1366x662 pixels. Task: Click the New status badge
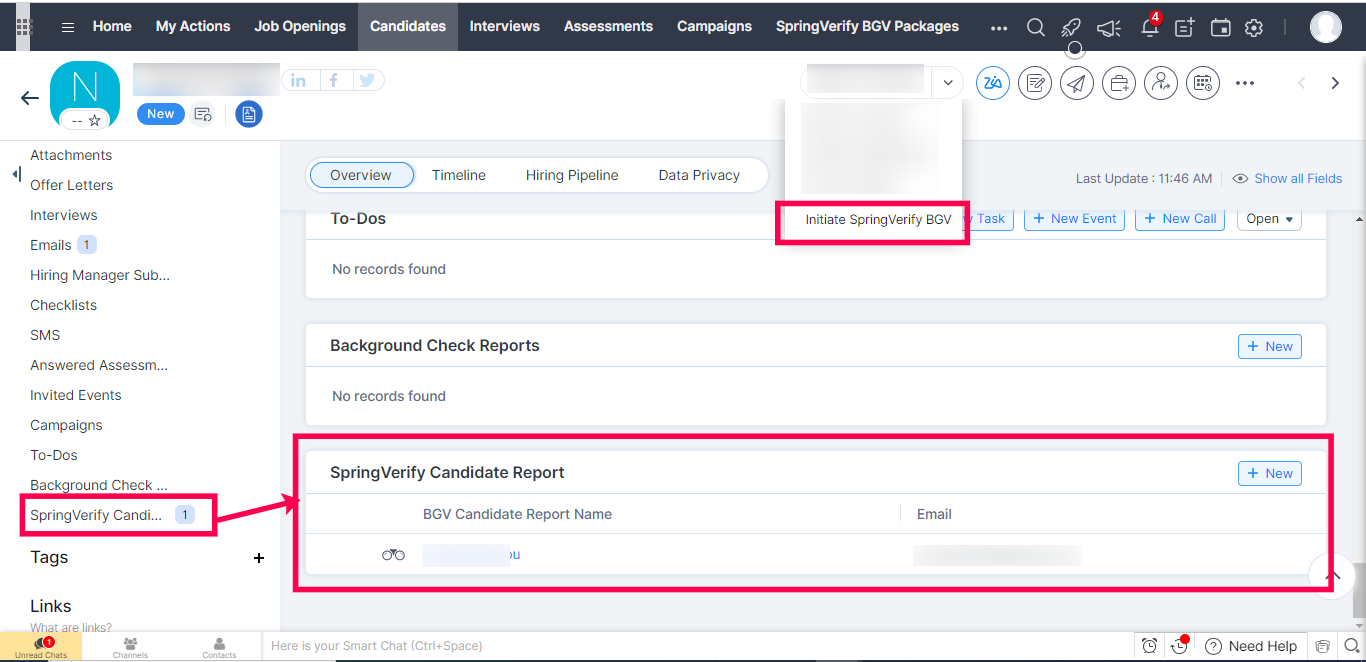click(161, 114)
